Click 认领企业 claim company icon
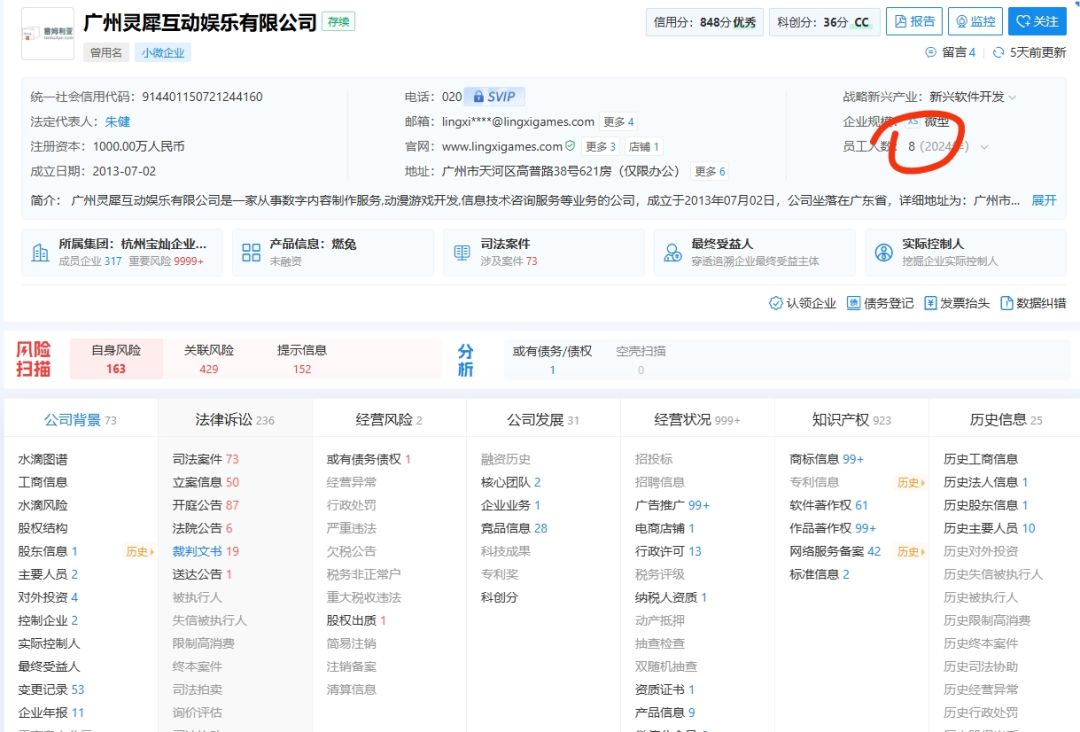The width and height of the screenshot is (1080, 732). point(776,303)
